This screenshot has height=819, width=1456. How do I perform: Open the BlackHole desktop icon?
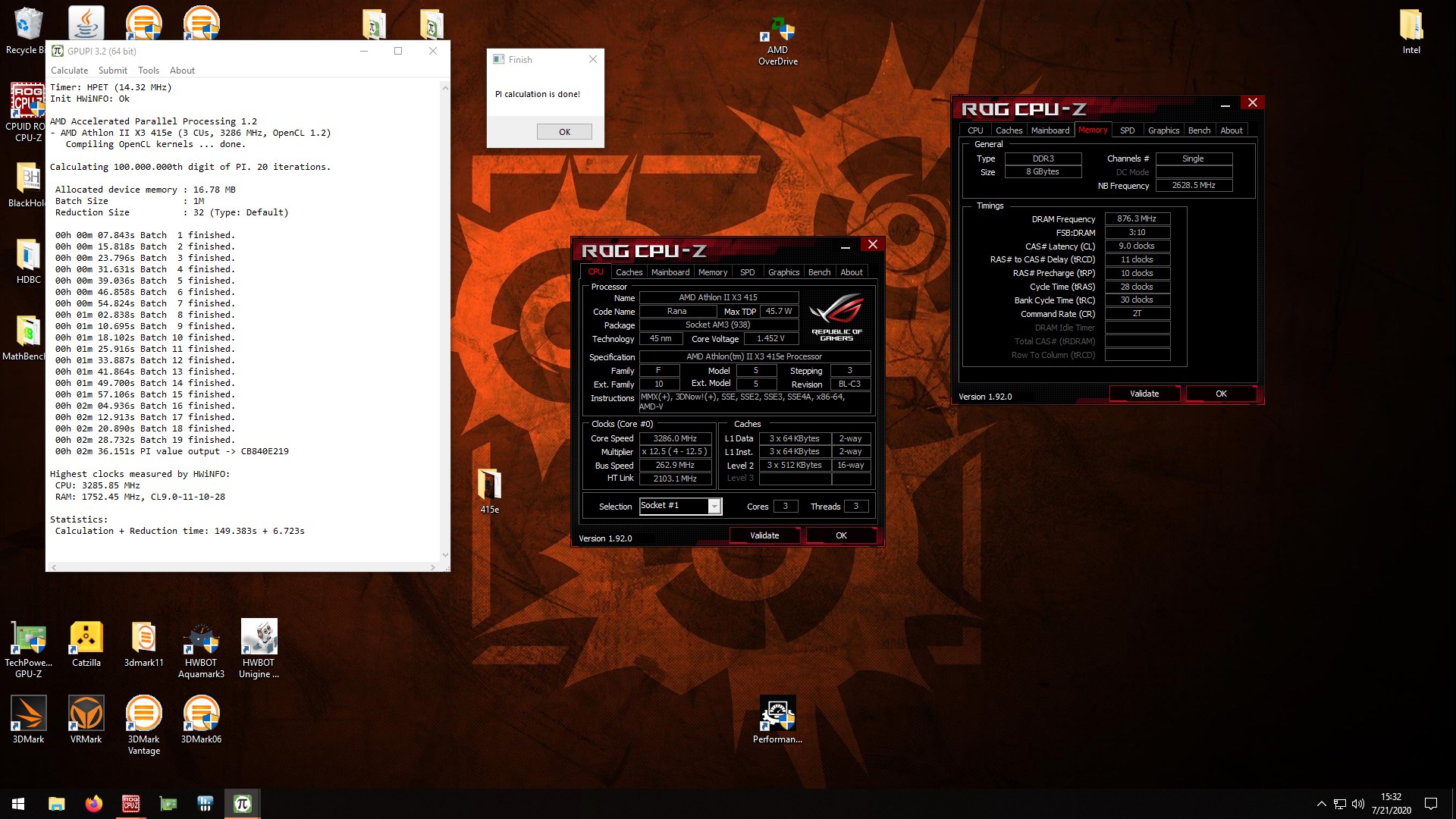[x=27, y=185]
